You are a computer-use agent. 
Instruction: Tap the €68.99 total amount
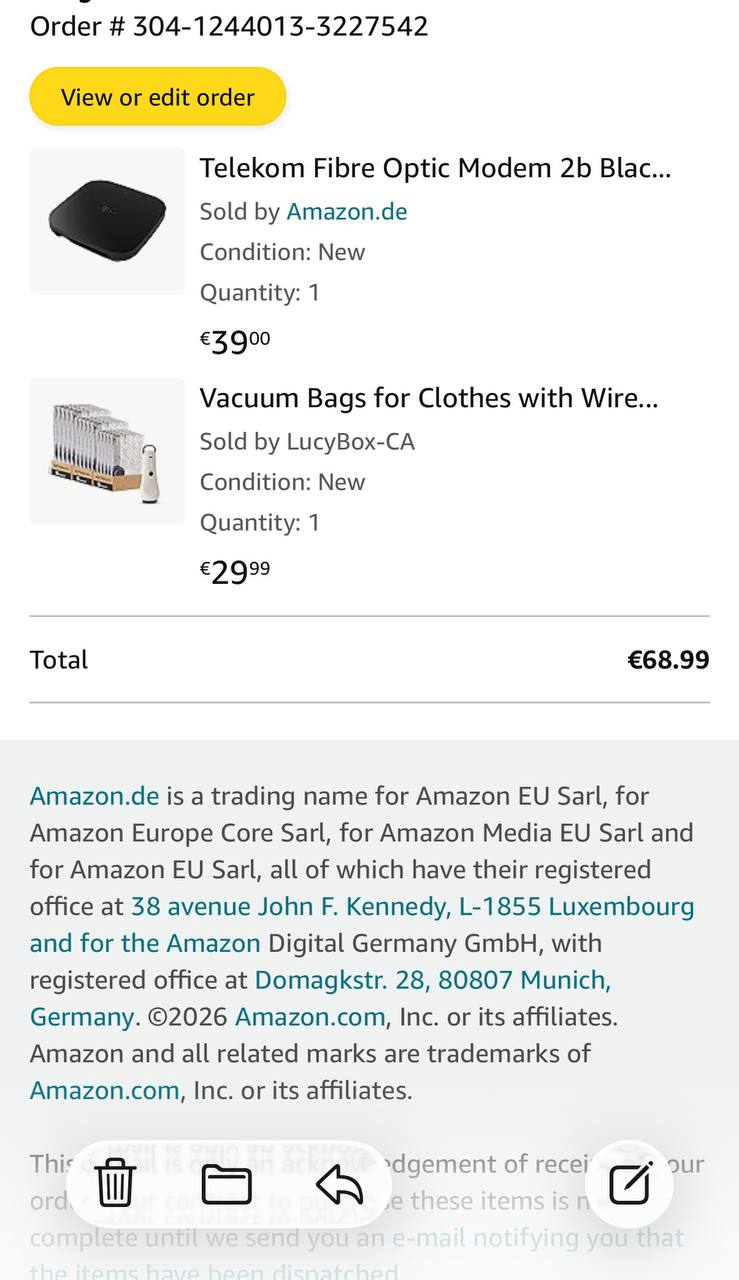coord(668,660)
